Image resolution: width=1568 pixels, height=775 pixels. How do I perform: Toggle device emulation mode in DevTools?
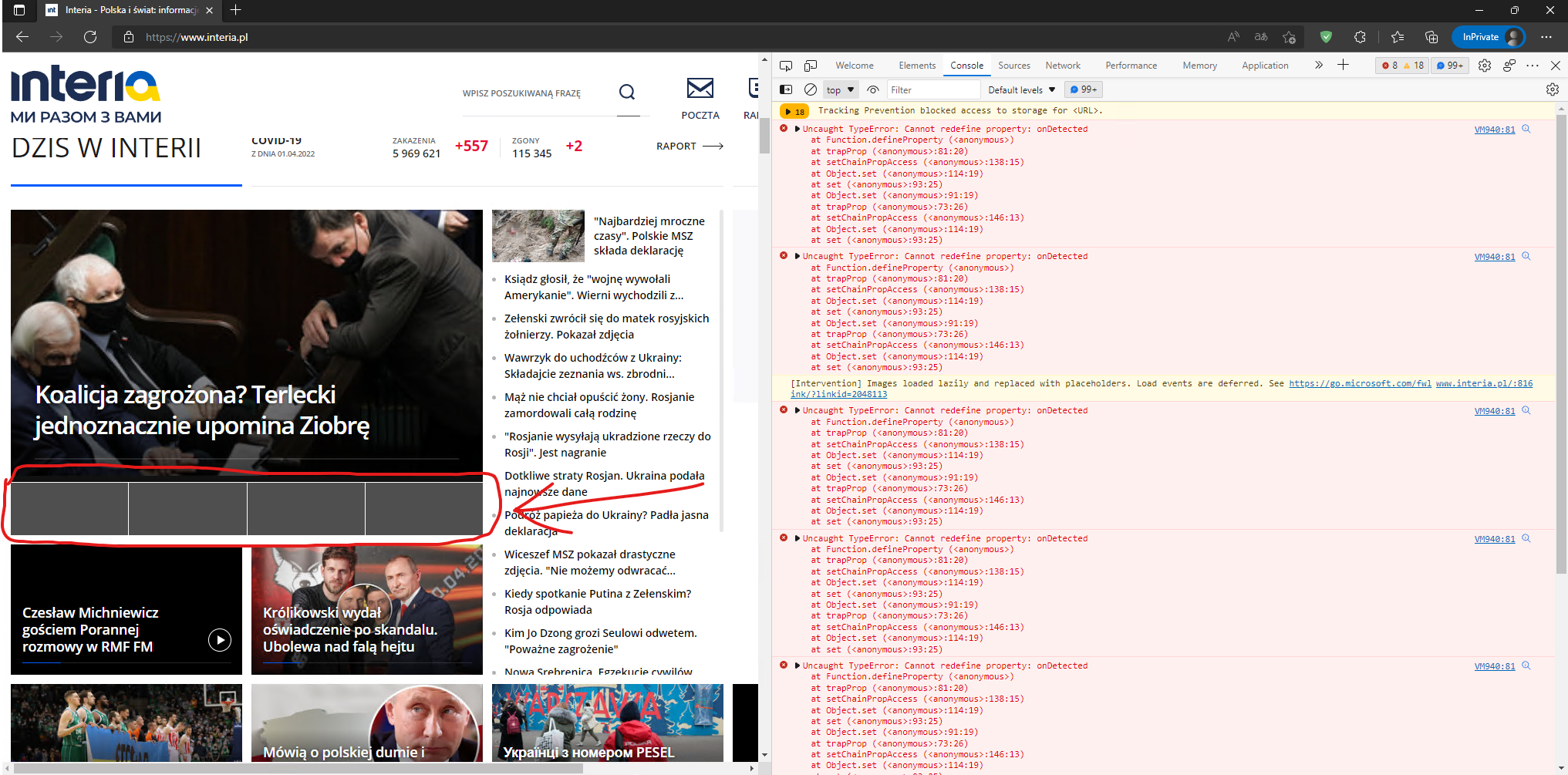pos(811,66)
